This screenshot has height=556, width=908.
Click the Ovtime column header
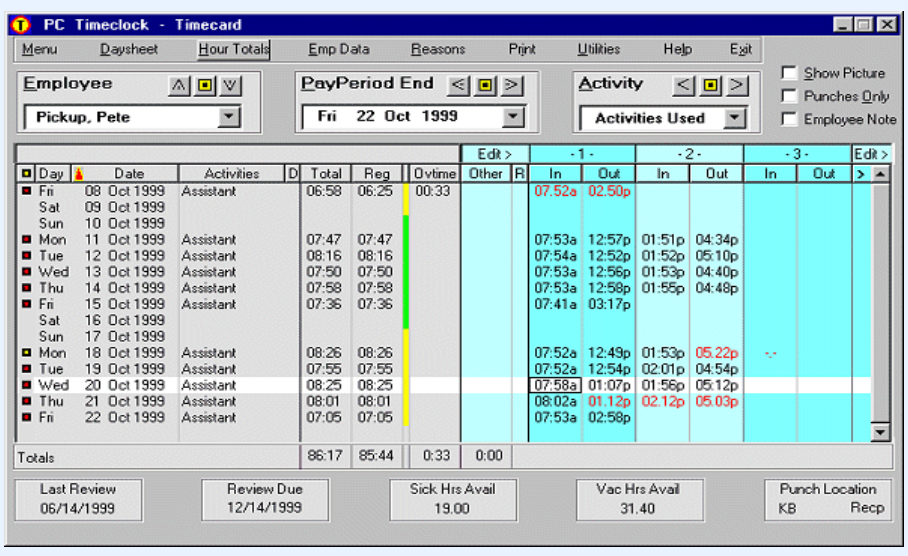tap(435, 173)
